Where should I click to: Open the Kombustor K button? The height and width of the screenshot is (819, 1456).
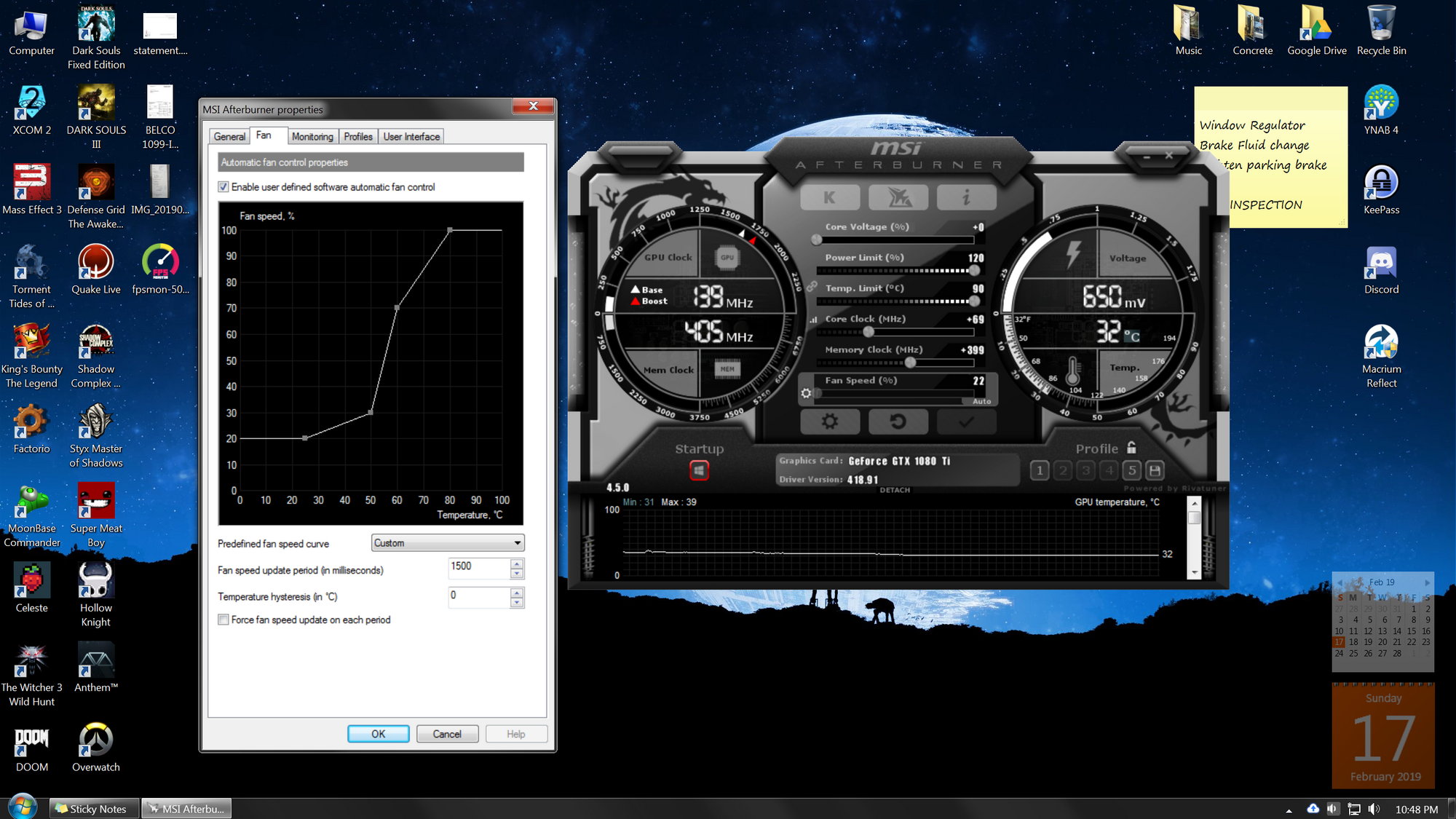tap(829, 197)
